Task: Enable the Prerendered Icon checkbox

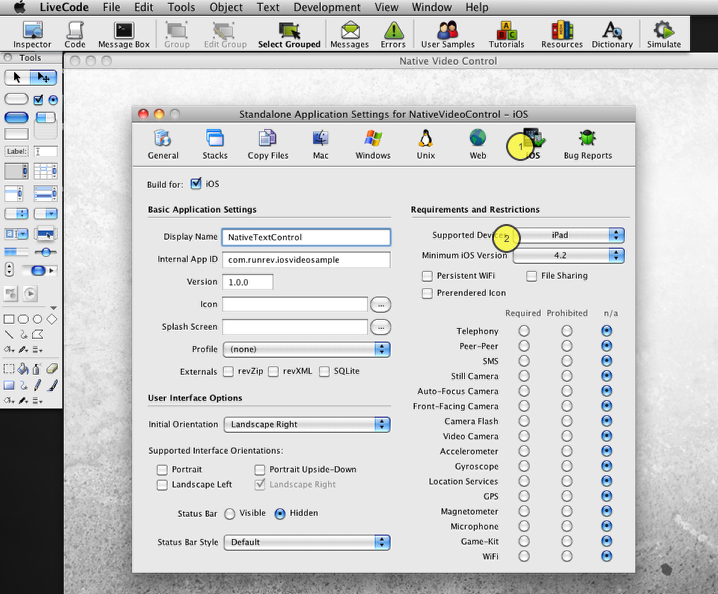Action: pyautogui.click(x=427, y=293)
